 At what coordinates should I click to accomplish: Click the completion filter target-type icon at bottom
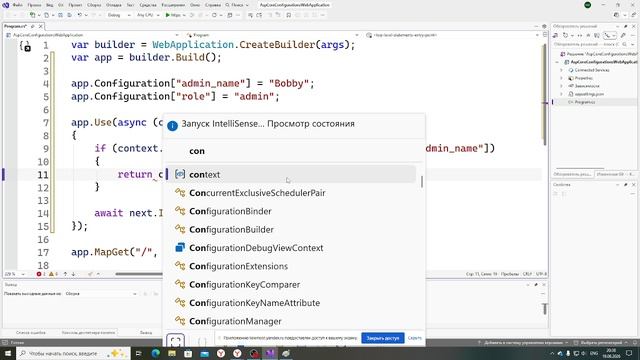pos(176,341)
